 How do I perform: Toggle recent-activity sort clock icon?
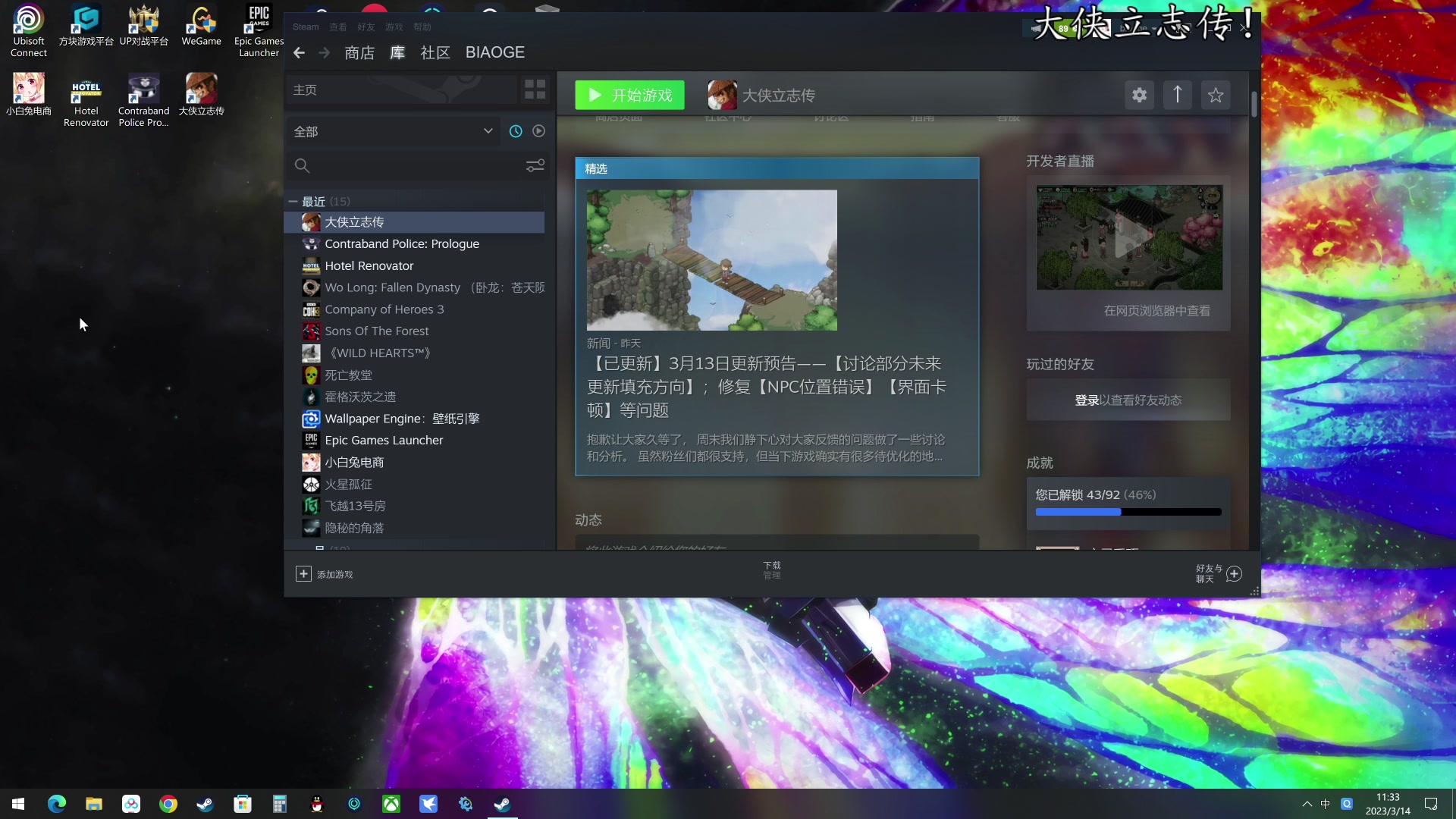pyautogui.click(x=516, y=131)
